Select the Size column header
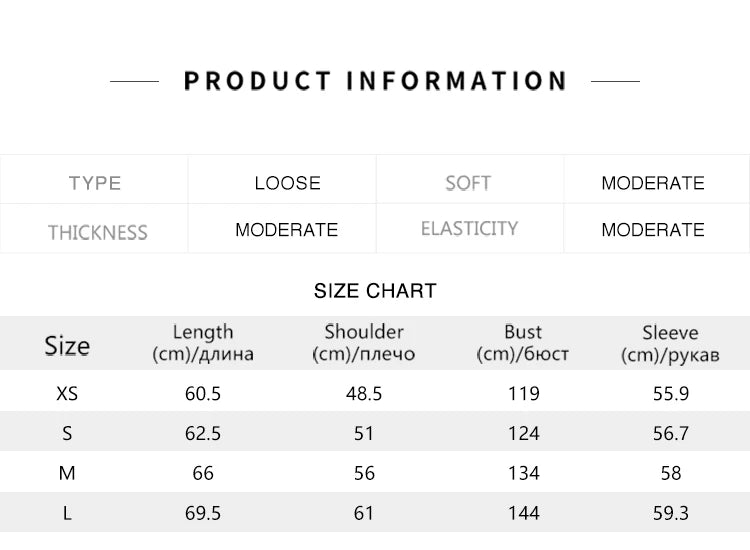This screenshot has height=550, width=750. (x=67, y=346)
